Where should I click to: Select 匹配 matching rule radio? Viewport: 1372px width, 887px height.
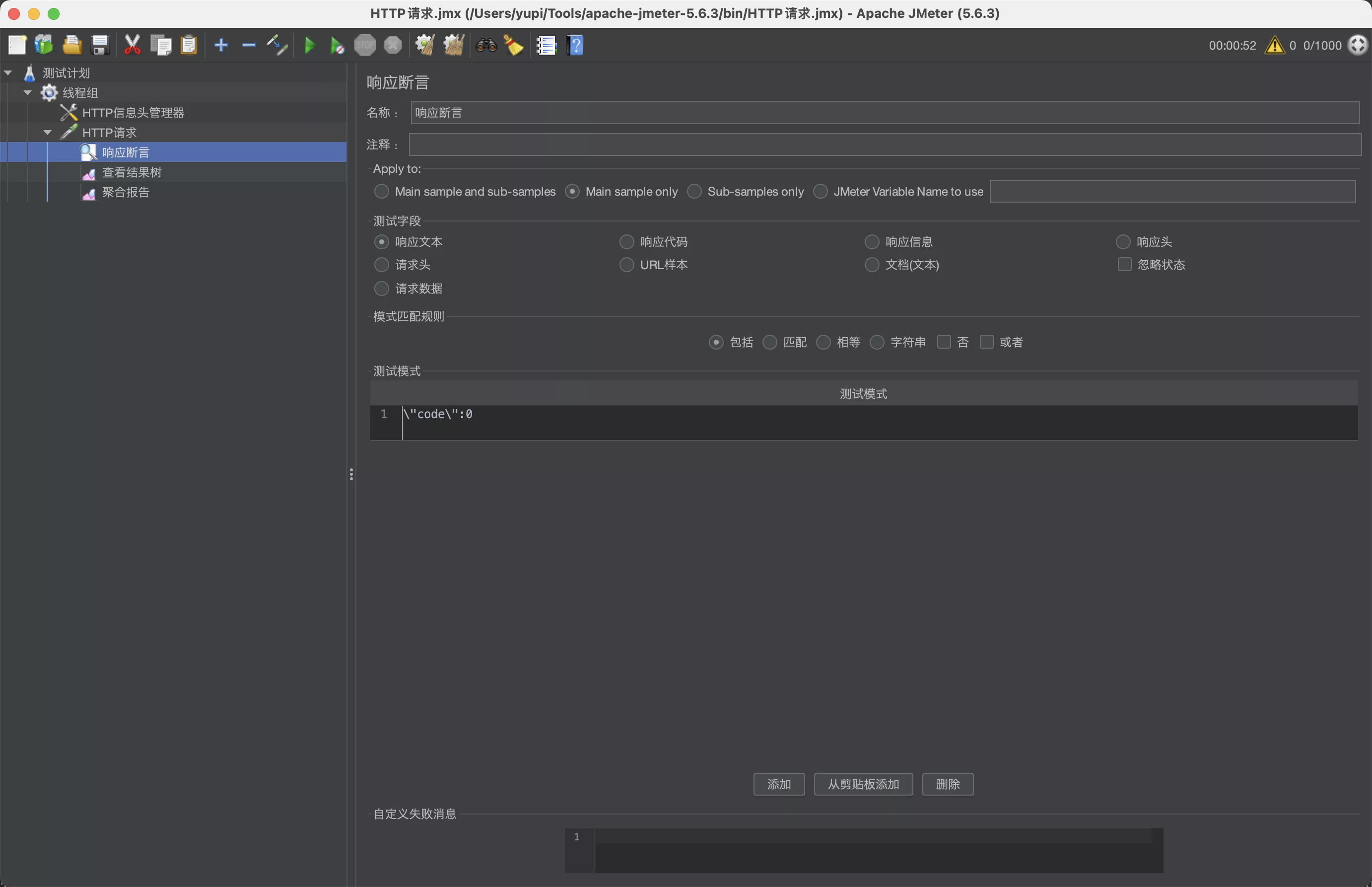pyautogui.click(x=769, y=342)
